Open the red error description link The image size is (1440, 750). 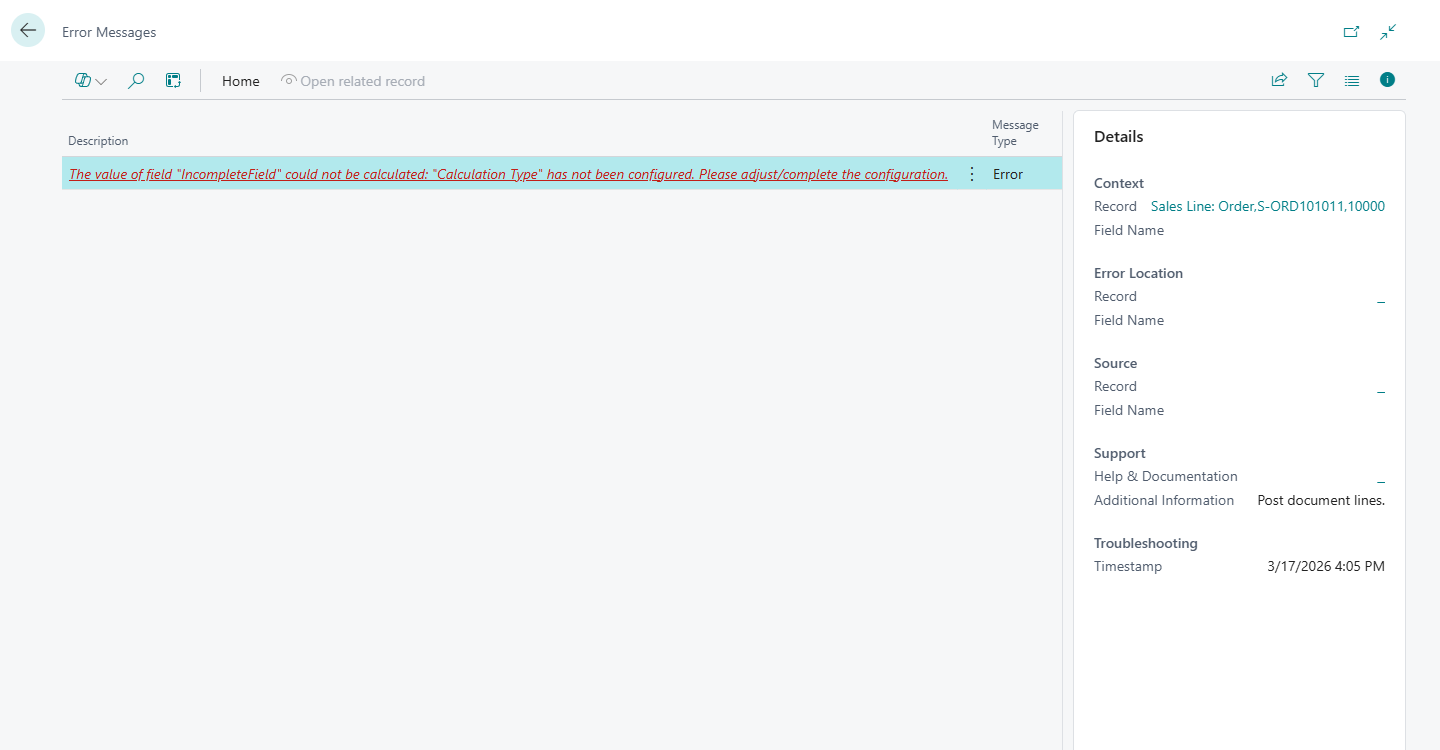pos(508,174)
